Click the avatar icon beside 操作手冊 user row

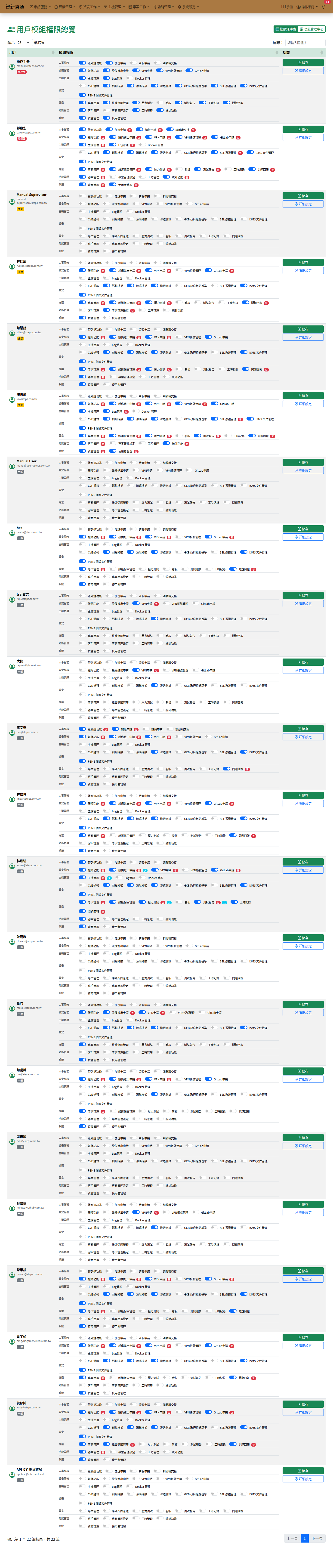[x=12, y=67]
